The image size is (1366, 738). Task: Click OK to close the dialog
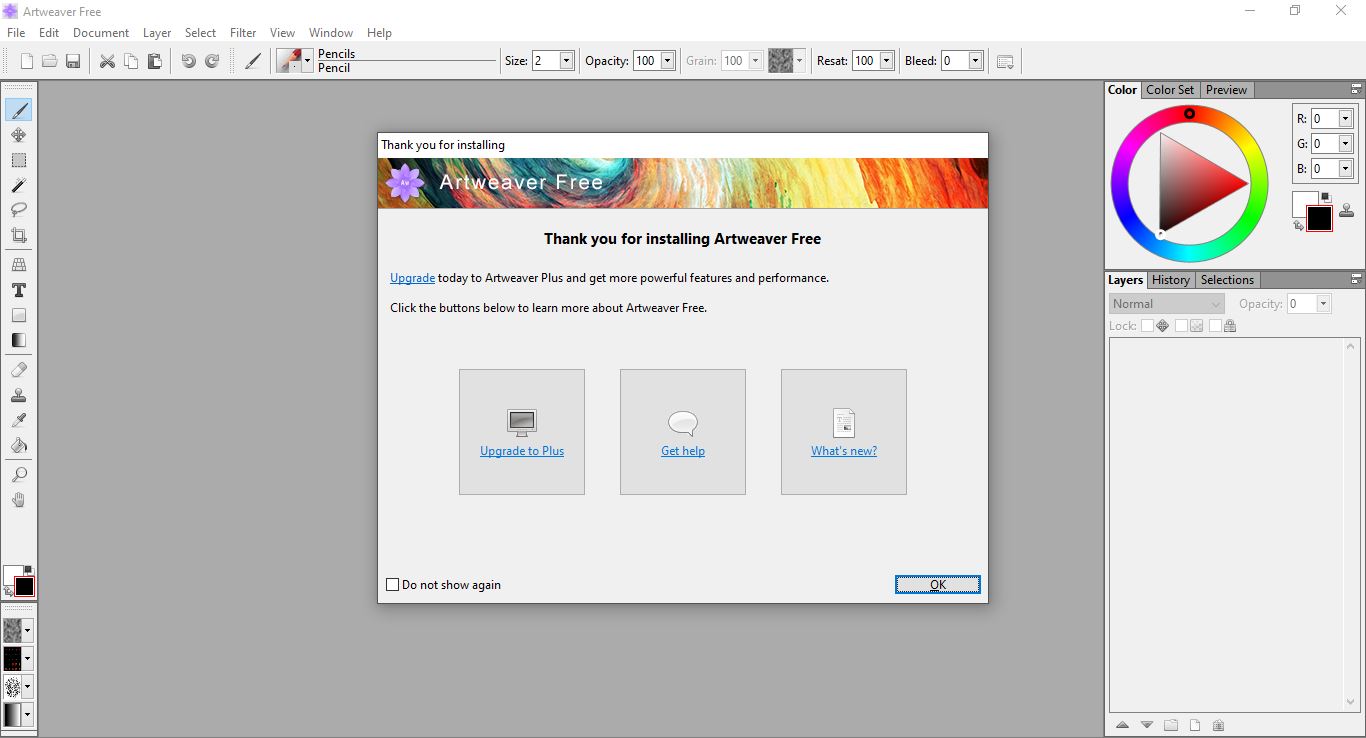(x=938, y=585)
